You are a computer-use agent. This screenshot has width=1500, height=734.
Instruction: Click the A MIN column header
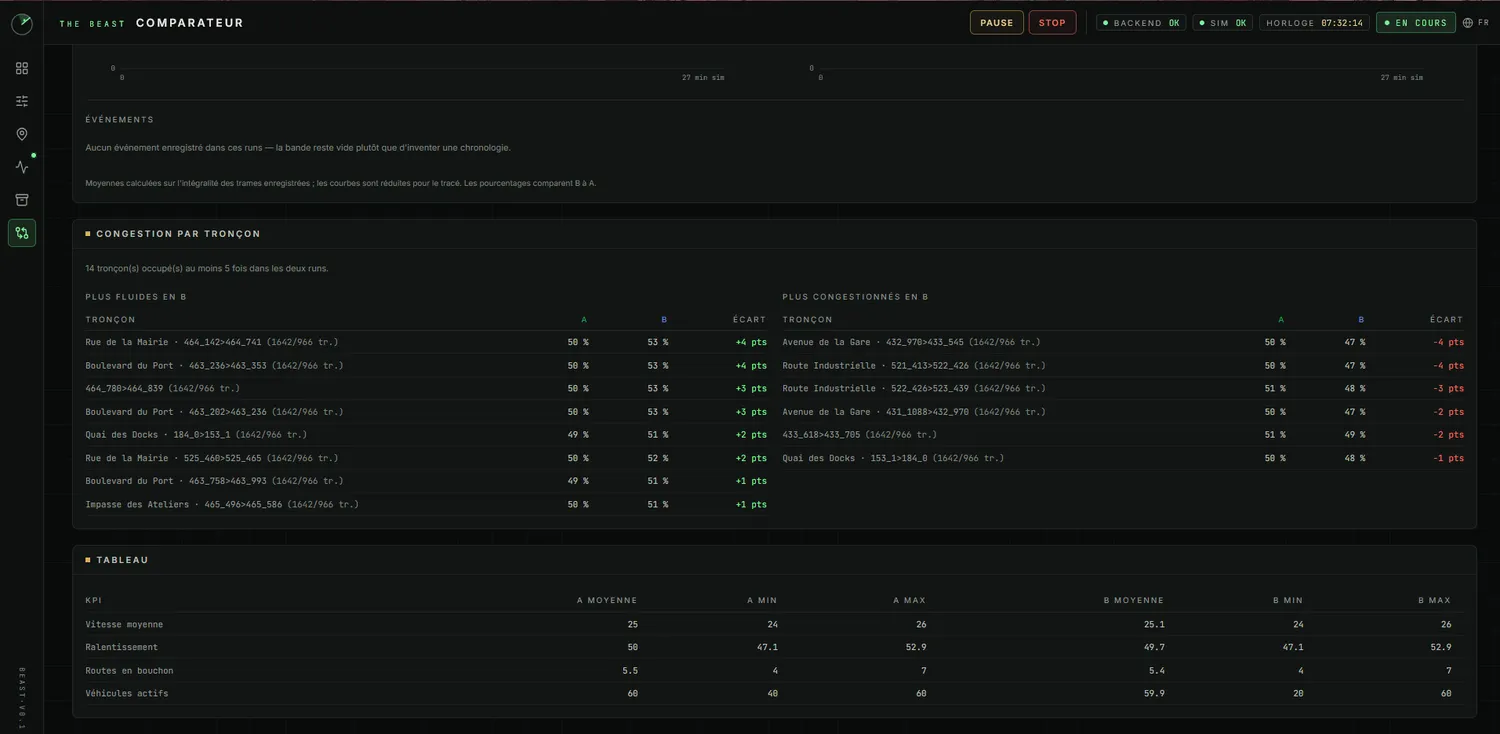pos(763,601)
